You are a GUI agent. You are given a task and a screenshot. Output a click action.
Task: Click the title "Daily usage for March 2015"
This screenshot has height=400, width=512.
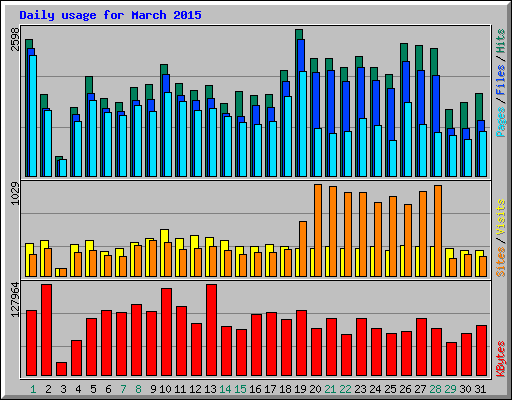coord(110,15)
